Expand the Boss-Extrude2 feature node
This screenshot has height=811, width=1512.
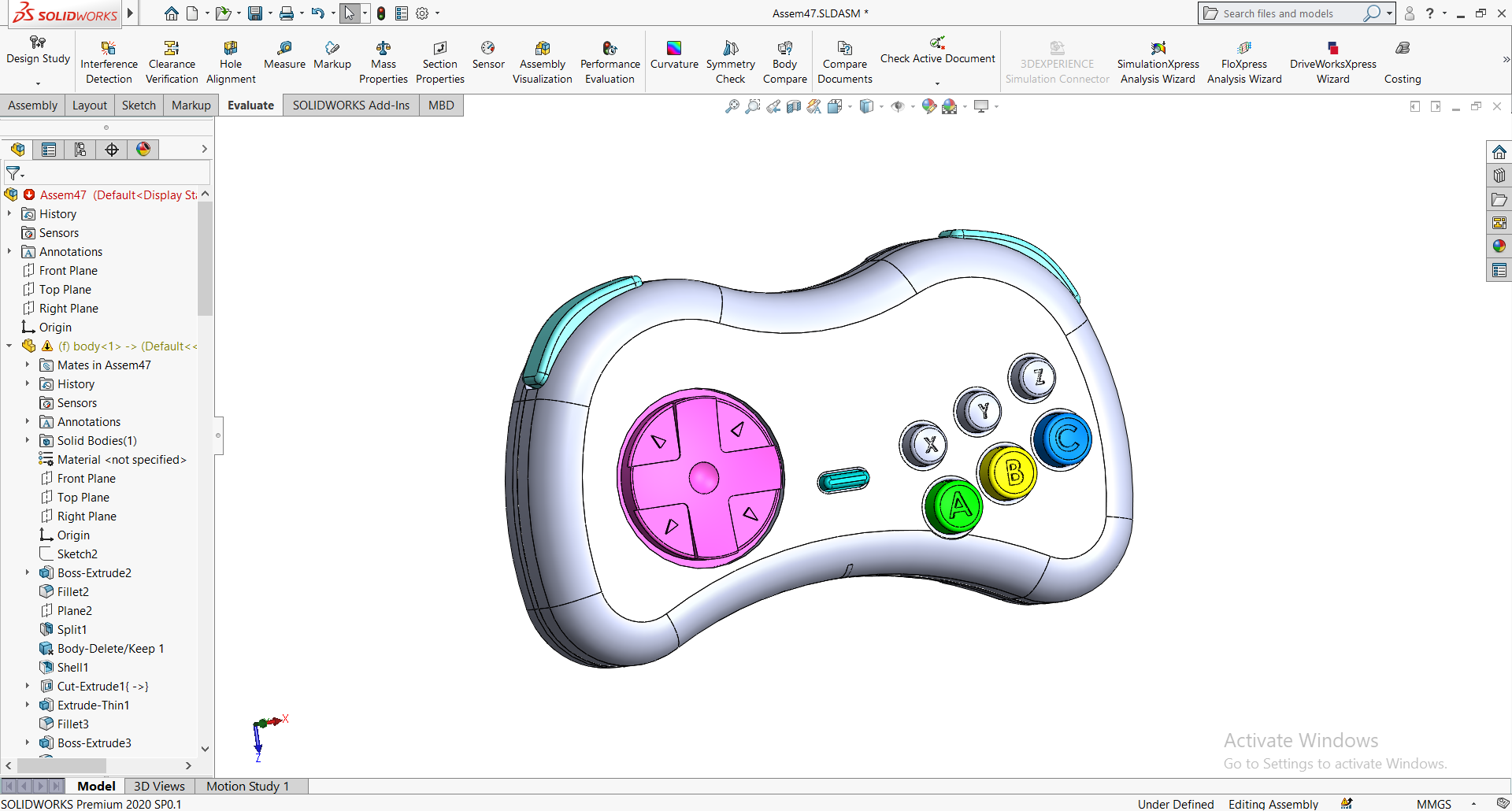click(x=28, y=572)
